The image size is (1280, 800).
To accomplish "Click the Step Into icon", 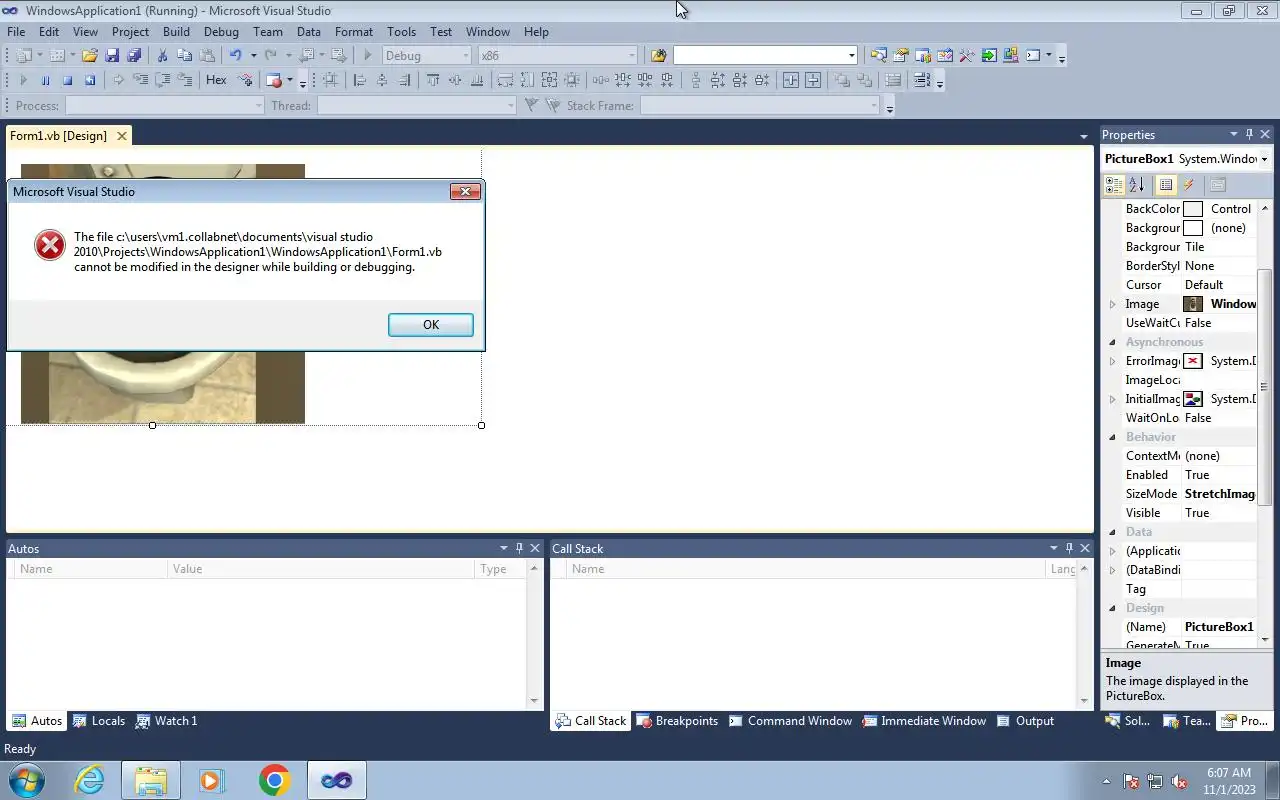I will point(140,80).
